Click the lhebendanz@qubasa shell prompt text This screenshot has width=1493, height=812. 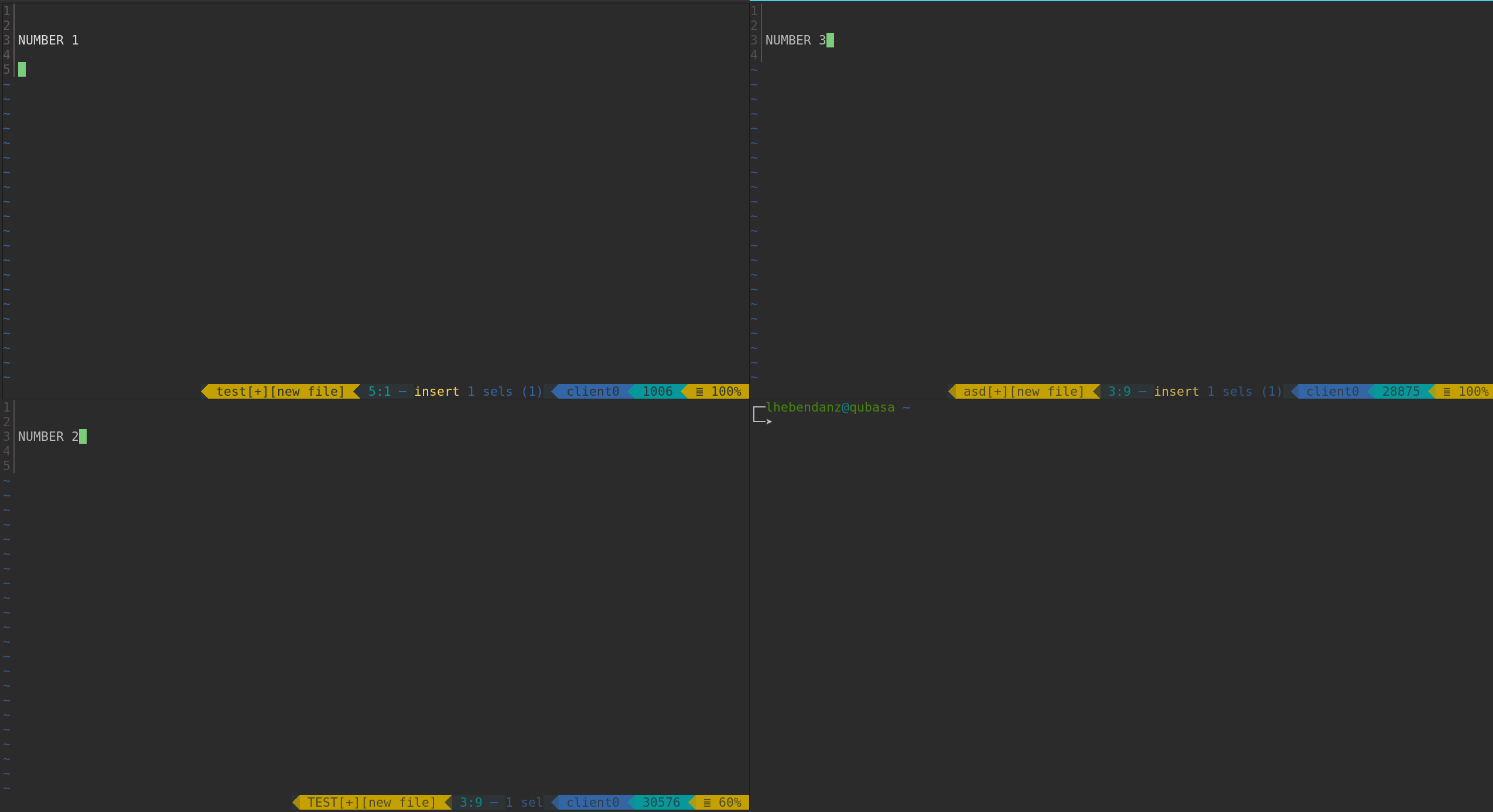[830, 407]
